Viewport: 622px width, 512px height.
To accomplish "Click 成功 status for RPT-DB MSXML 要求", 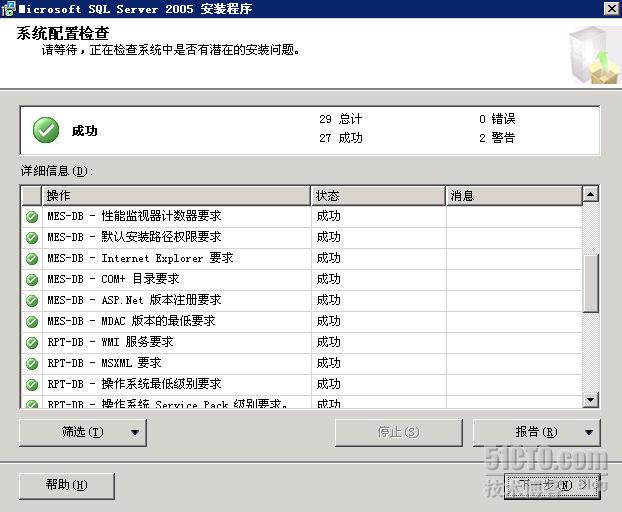I will 328,363.
